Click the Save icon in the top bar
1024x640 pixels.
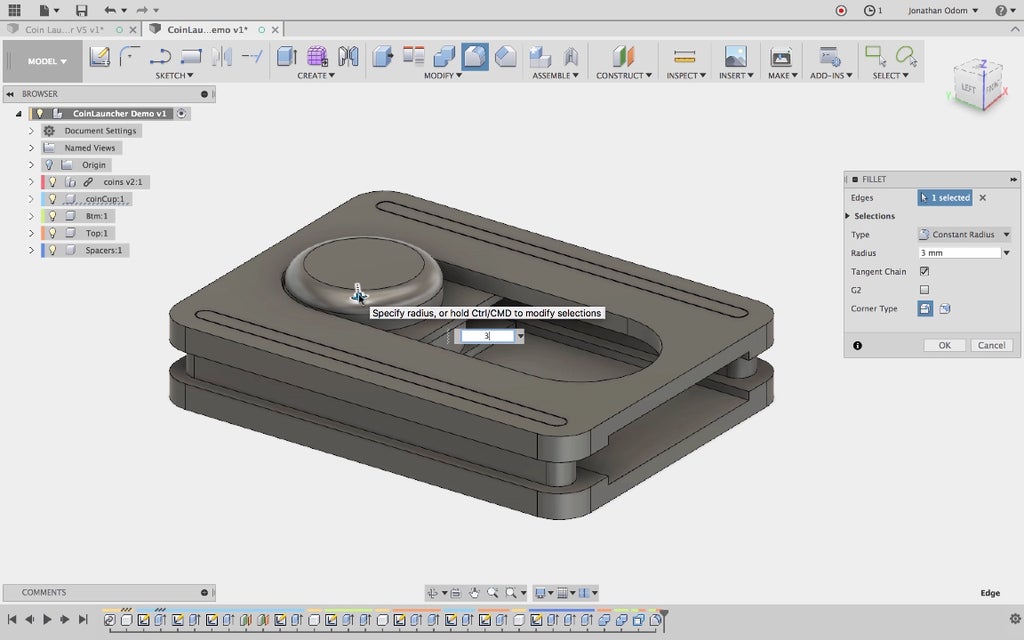click(82, 10)
